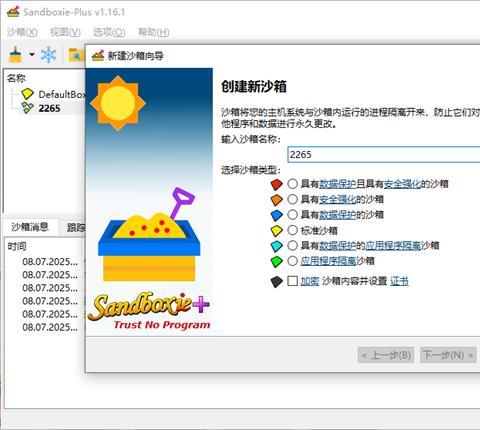Image resolution: width=480 pixels, height=430 pixels.
Task: Open 数据保护 link in the red box option
Action: [338, 184]
